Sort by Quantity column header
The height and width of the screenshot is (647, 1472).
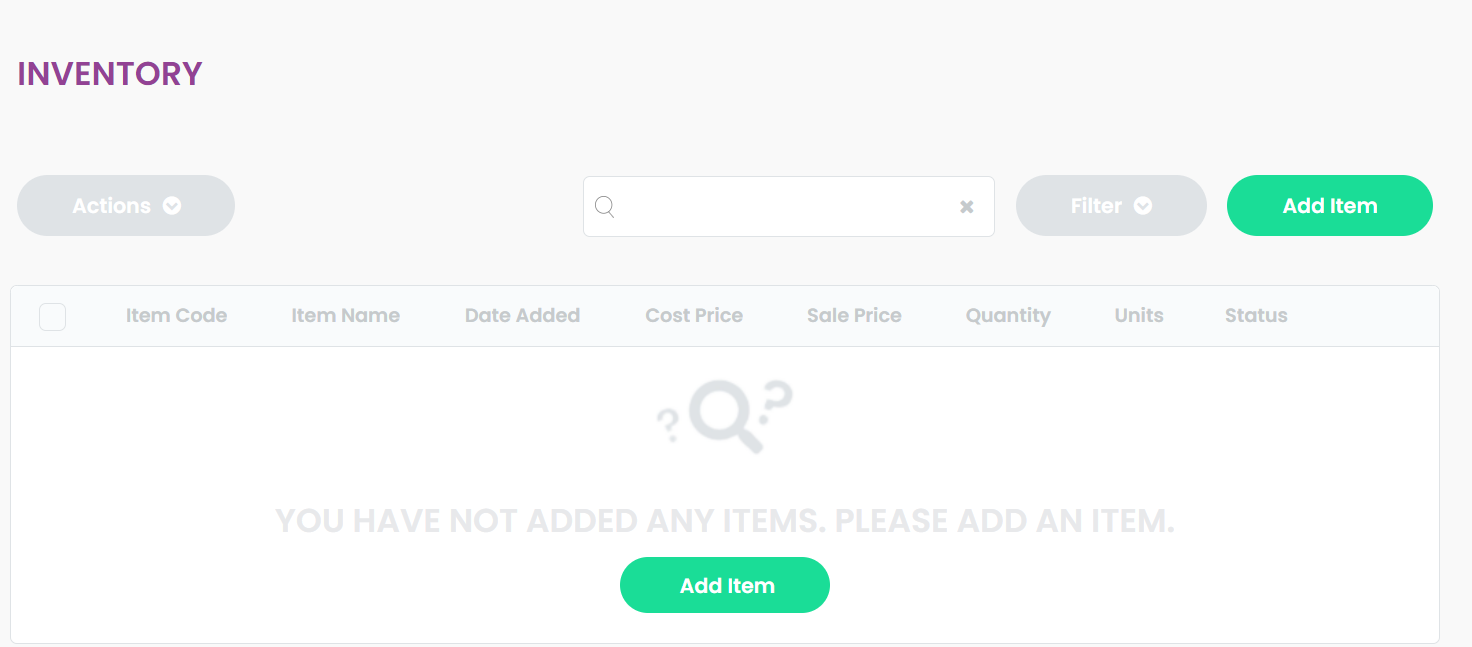[x=1008, y=316]
